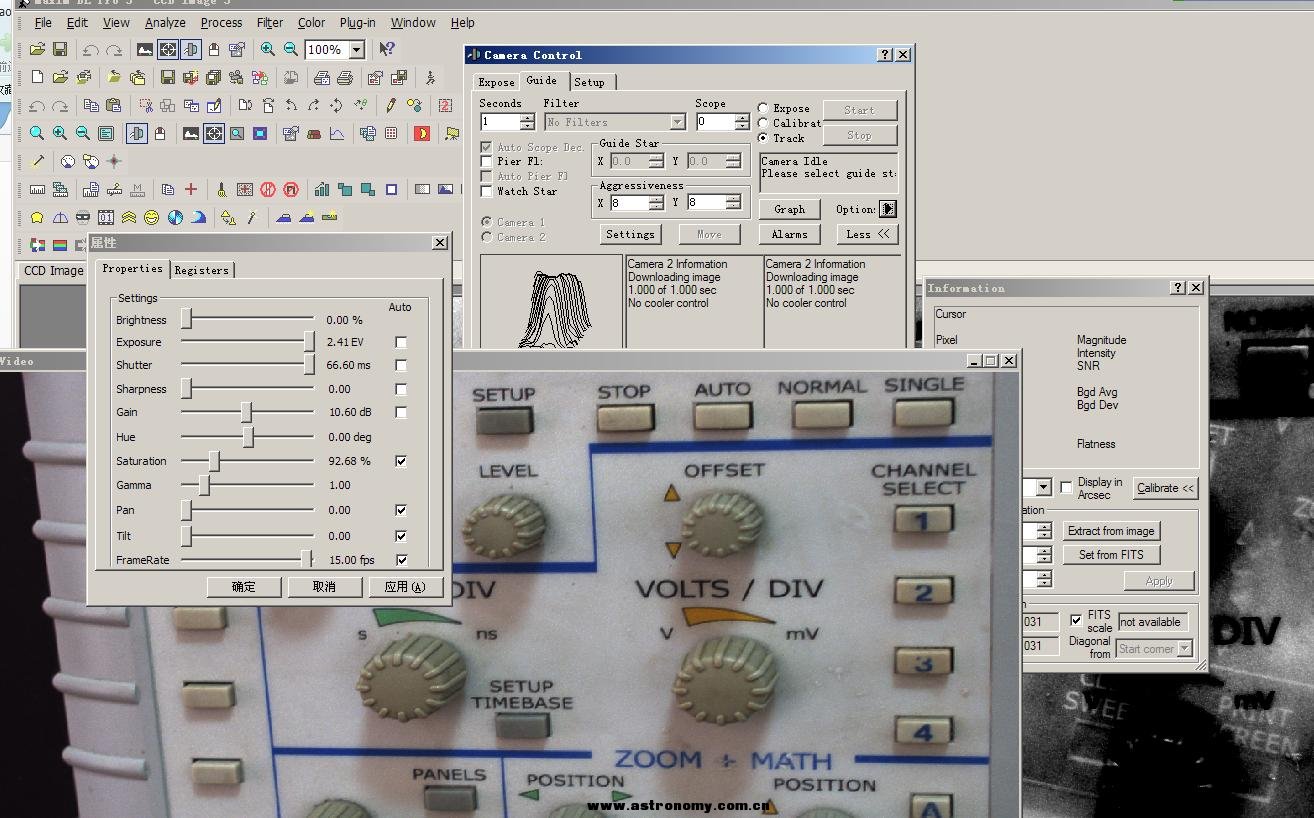Click the blue wave icon
Viewport: 1314px width, 818px height.
[x=198, y=217]
